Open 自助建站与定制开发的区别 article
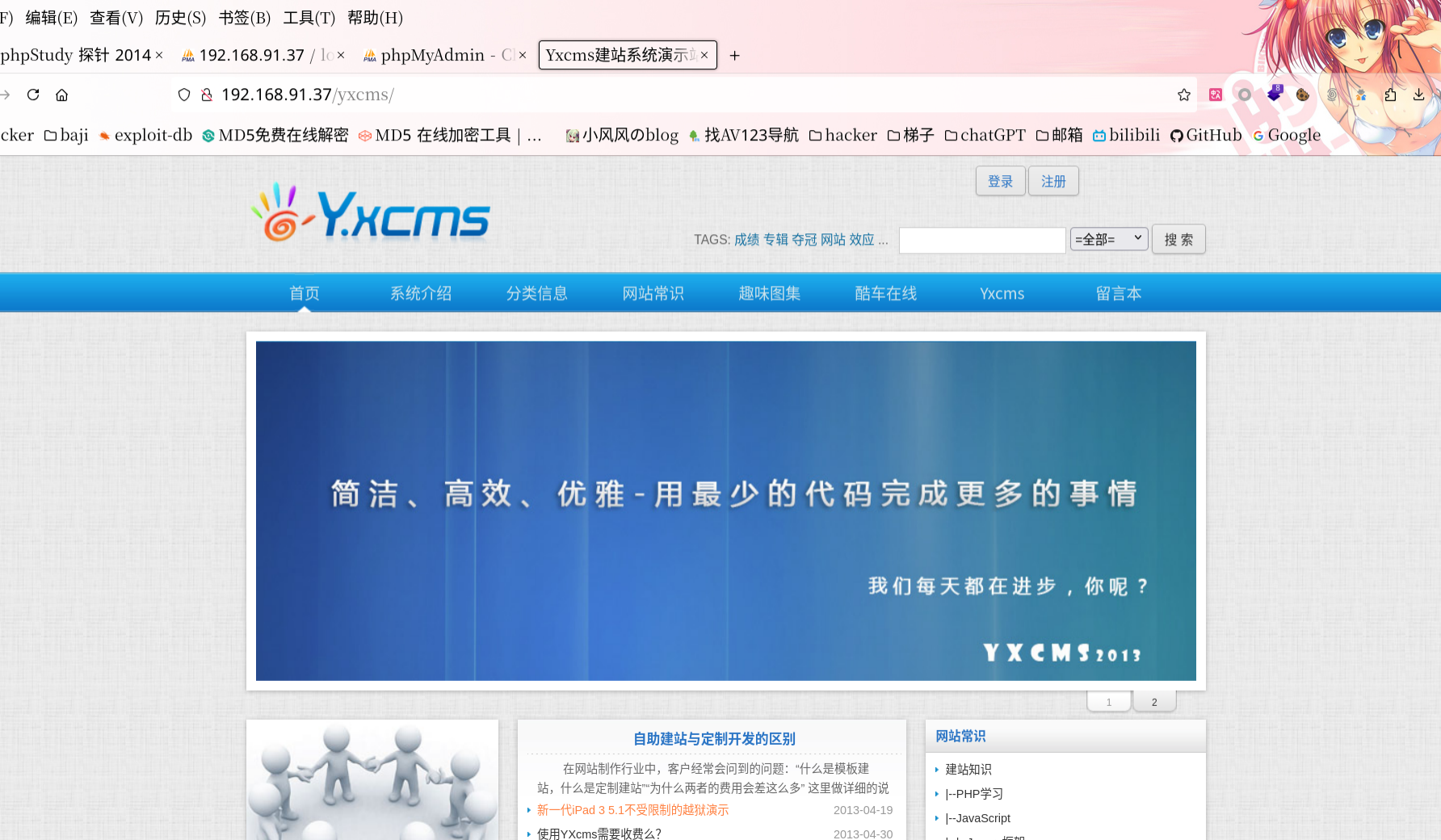The image size is (1441, 840). pos(714,738)
